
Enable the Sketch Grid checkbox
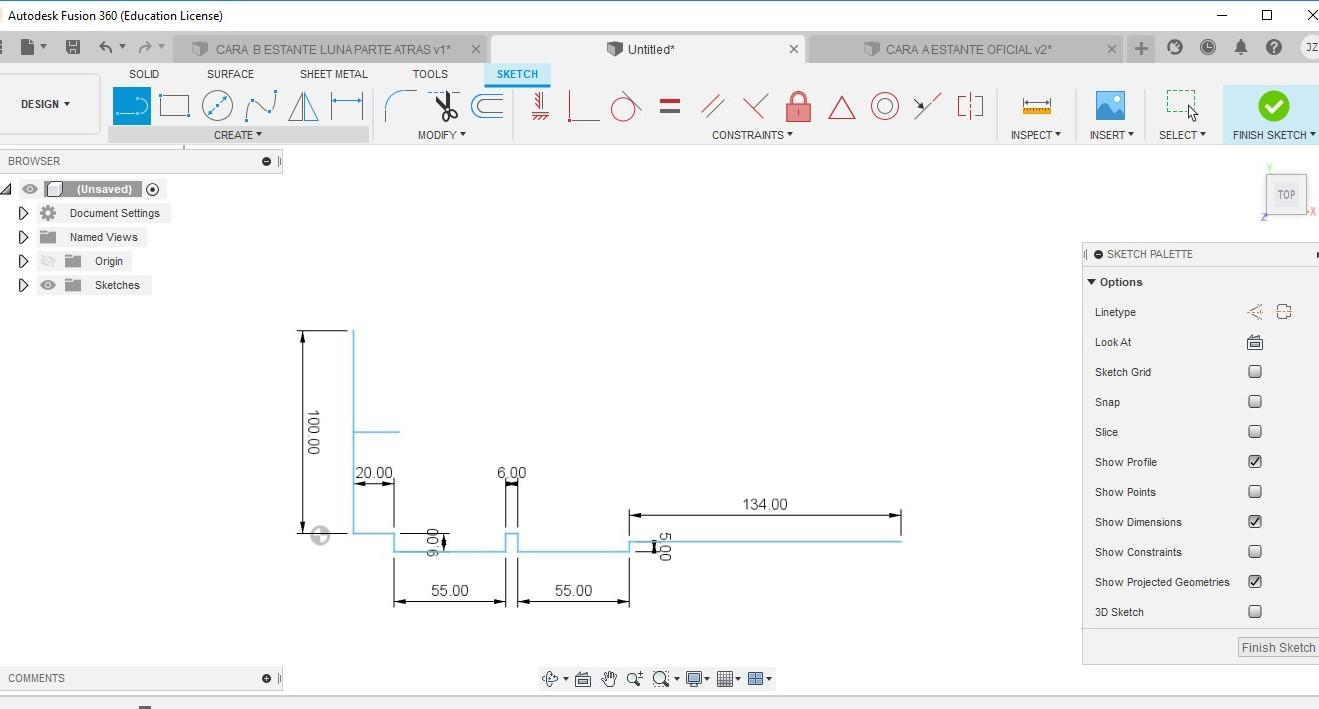[1254, 372]
